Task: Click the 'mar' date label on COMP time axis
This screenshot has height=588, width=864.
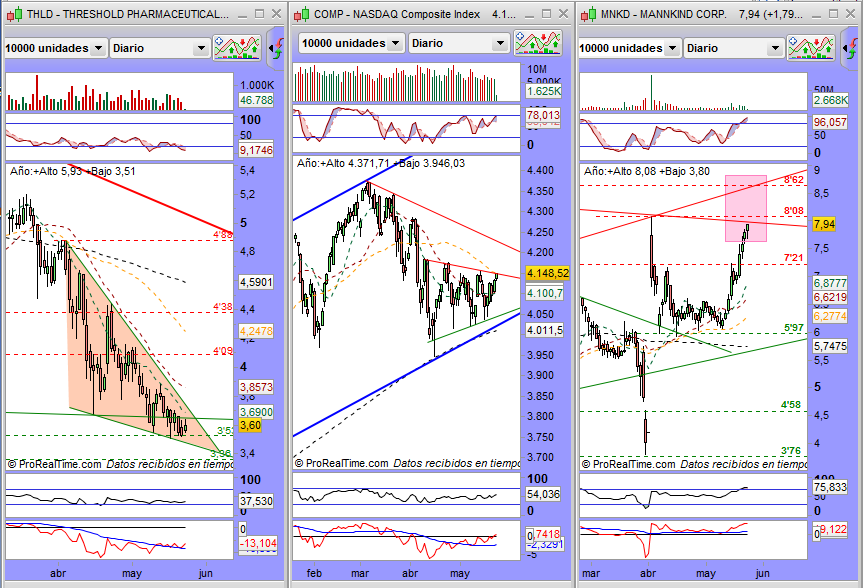Action: pos(360,573)
